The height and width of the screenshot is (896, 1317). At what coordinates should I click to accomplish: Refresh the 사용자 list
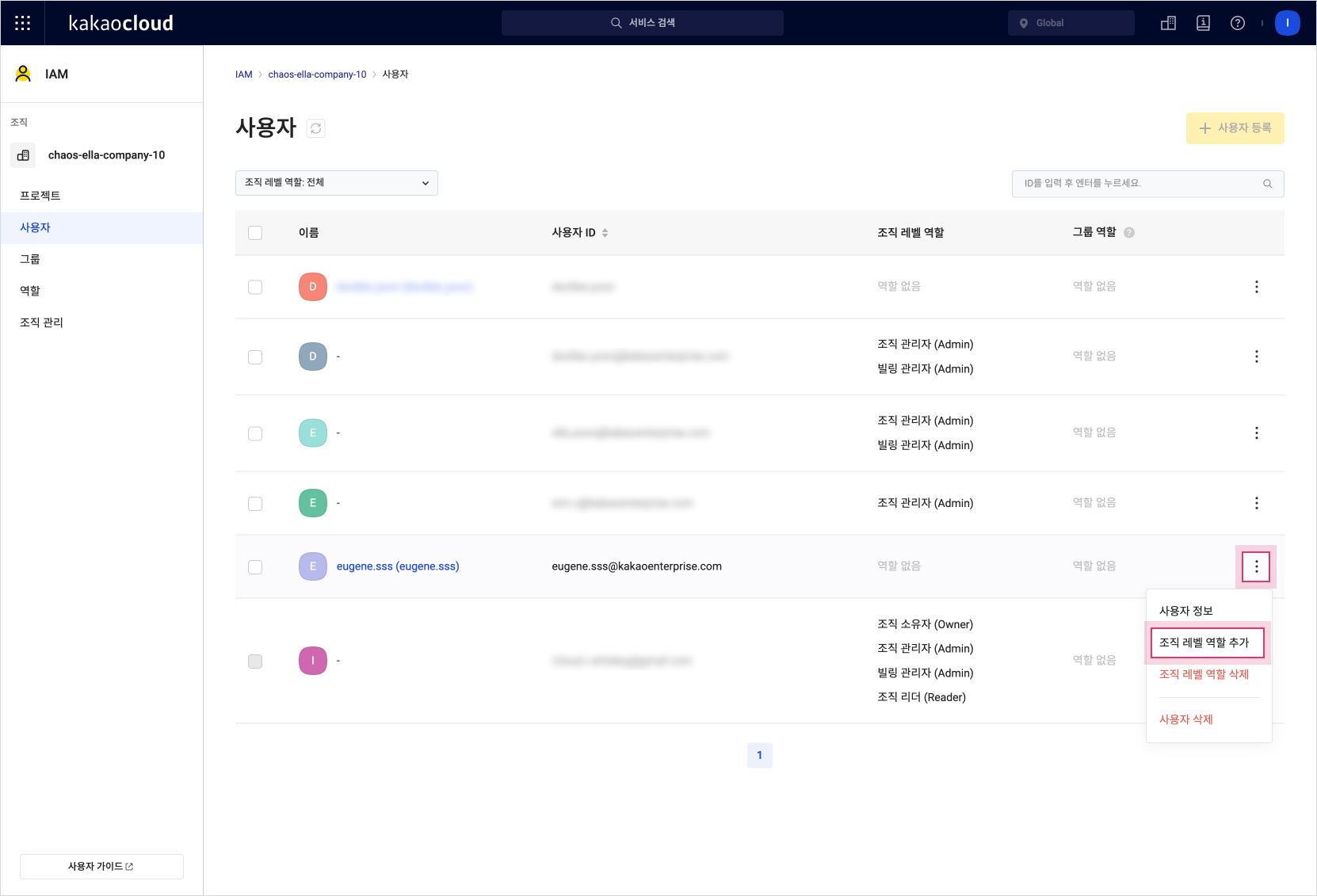(x=315, y=128)
